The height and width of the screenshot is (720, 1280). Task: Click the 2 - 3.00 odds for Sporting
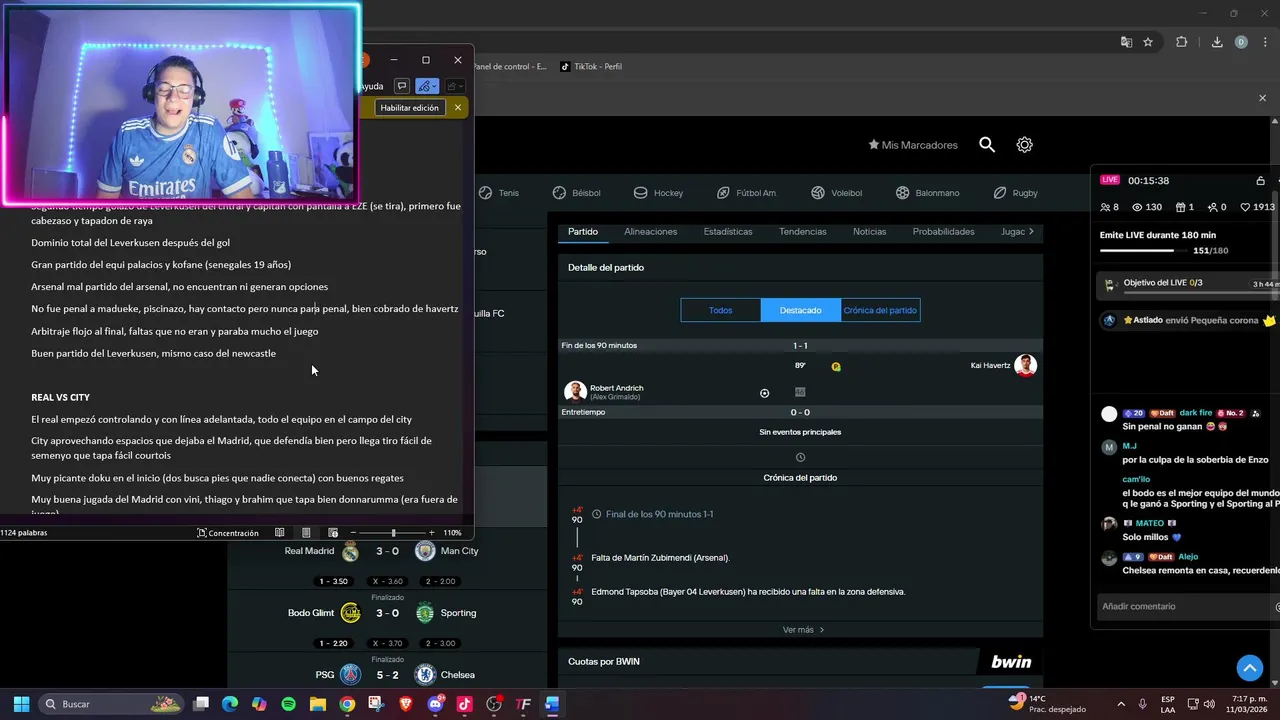[x=441, y=644]
